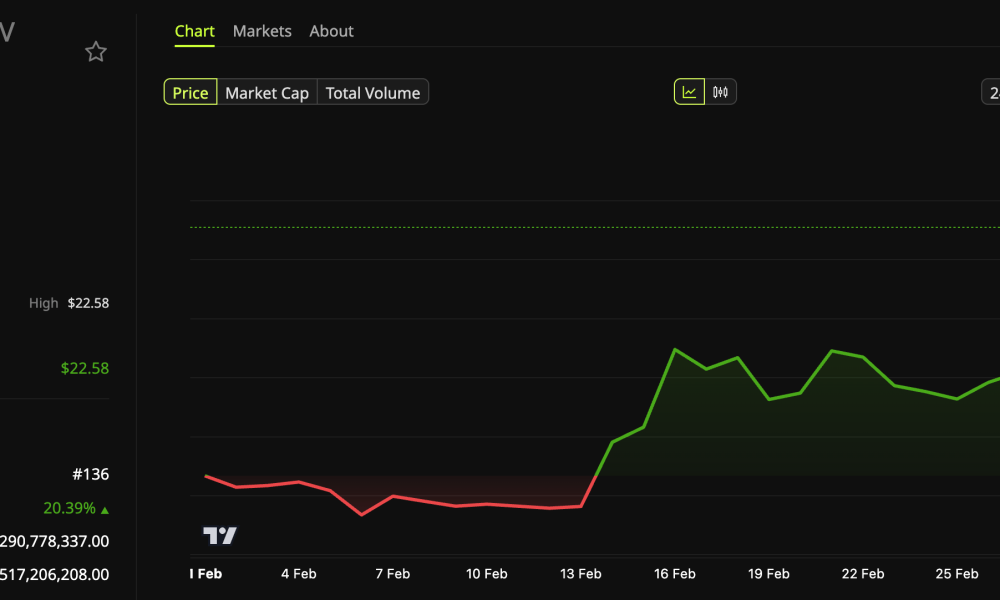The width and height of the screenshot is (1000, 600).
Task: Show the Total Volume chart
Action: 372,92
